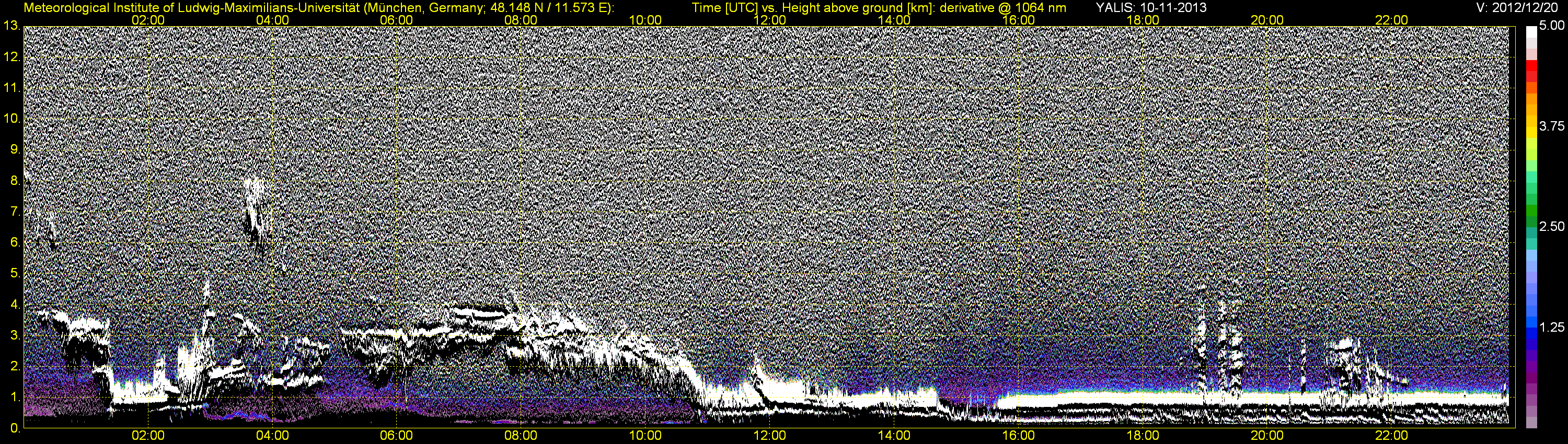Click the 1.25 colorbar value

[1552, 327]
